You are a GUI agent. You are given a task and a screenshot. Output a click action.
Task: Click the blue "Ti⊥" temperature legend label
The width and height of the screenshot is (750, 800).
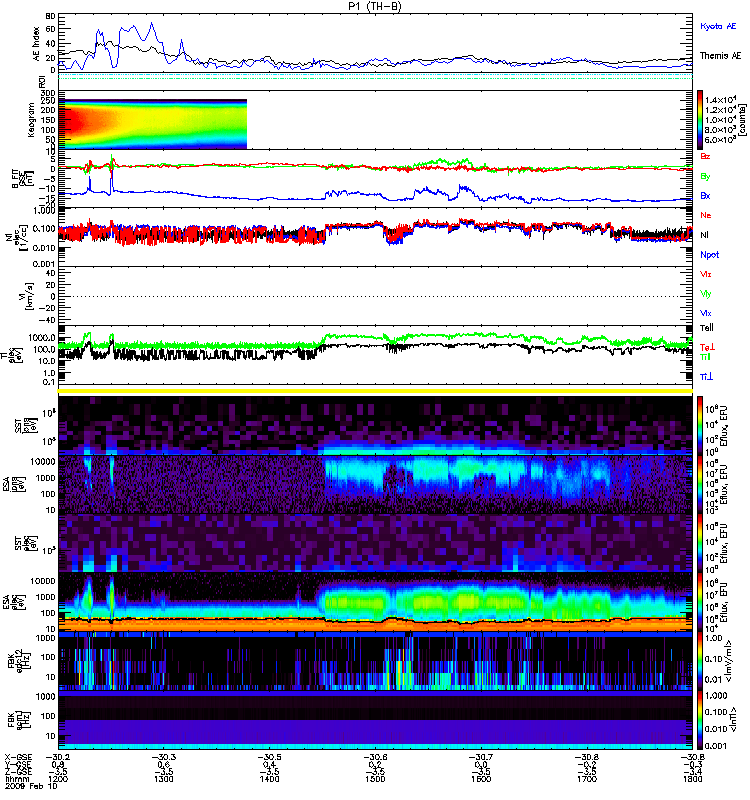[x=706, y=377]
